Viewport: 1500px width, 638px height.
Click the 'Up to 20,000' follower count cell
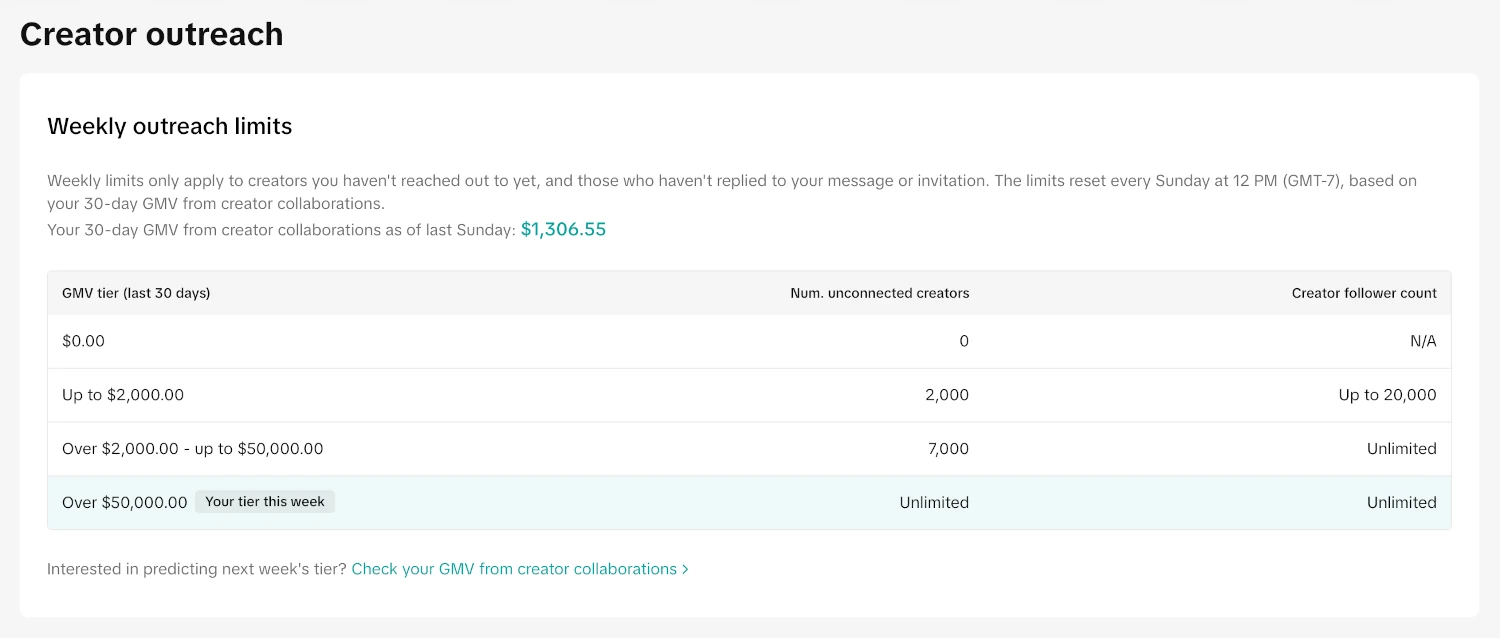pos(1387,395)
